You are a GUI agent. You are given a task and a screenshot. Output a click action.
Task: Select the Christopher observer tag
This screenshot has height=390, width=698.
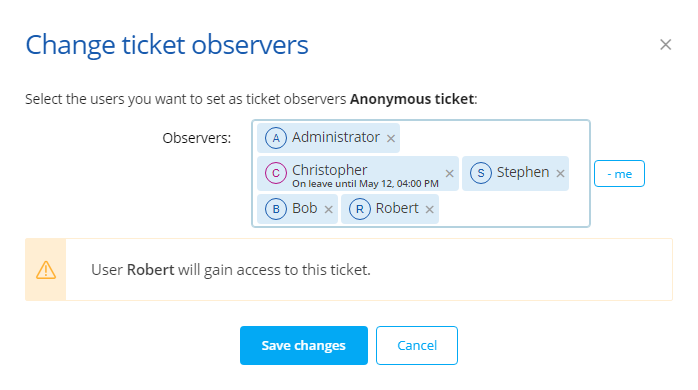pyautogui.click(x=357, y=174)
